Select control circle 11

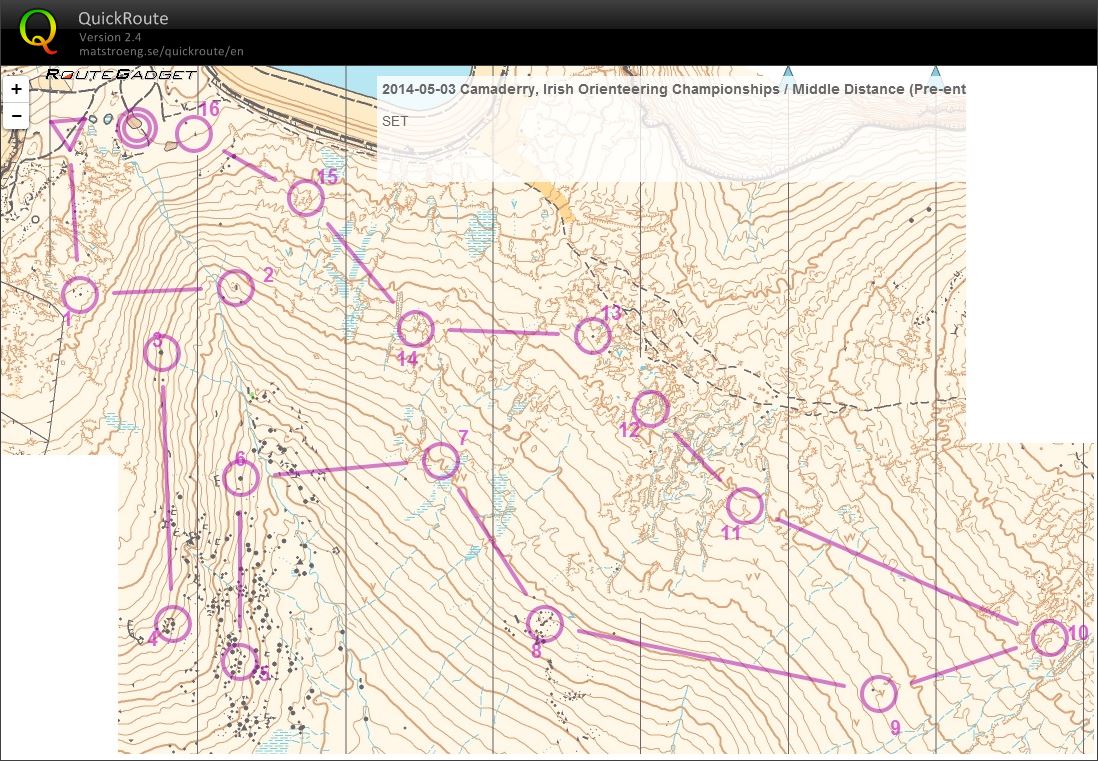coord(744,505)
